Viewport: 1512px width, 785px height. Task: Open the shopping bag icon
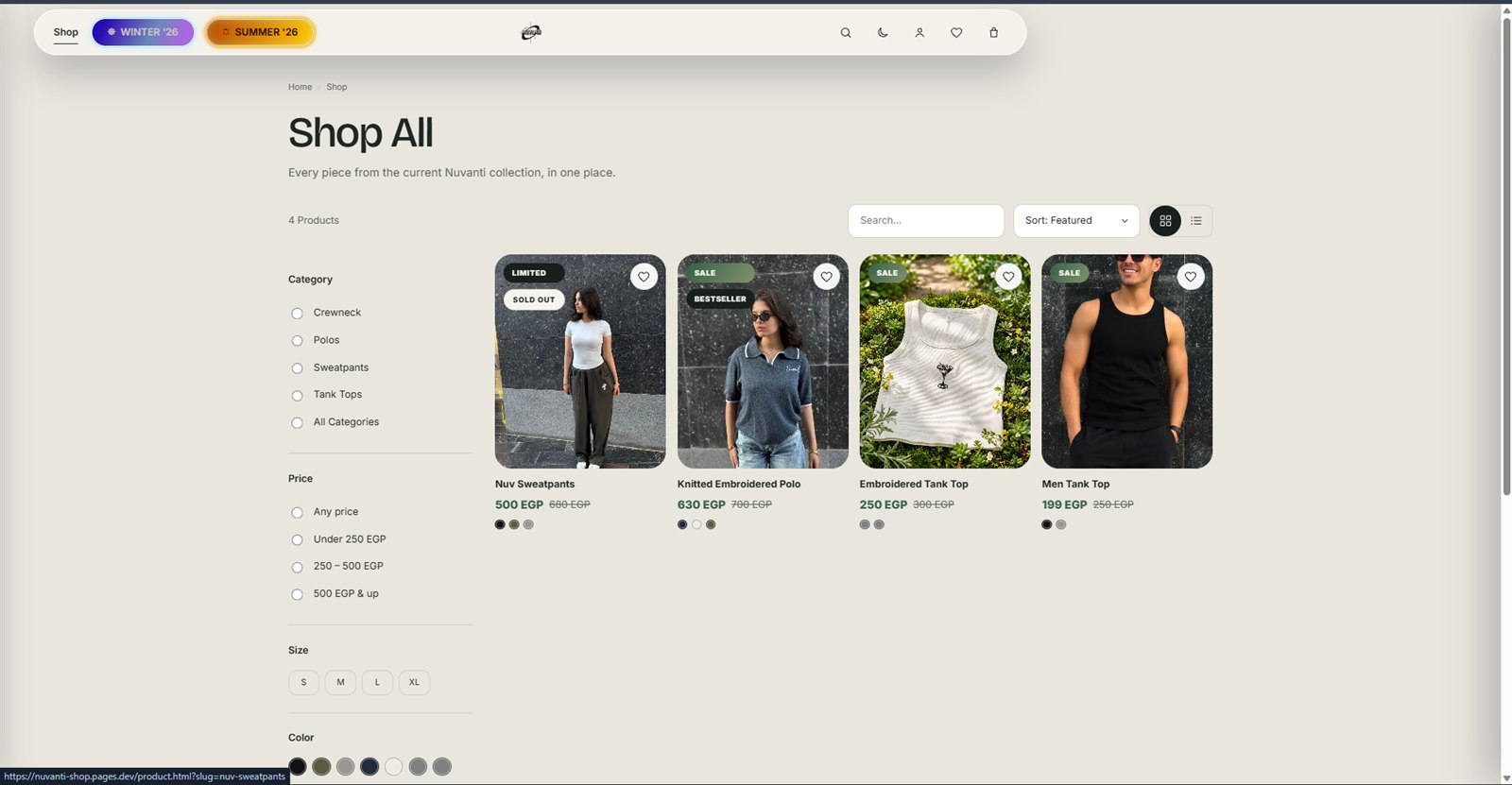coord(993,32)
